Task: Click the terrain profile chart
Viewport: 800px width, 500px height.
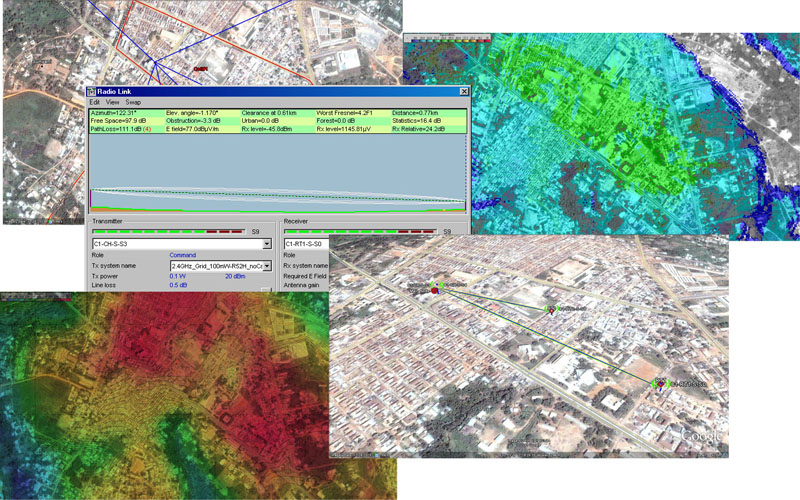Action: (278, 174)
